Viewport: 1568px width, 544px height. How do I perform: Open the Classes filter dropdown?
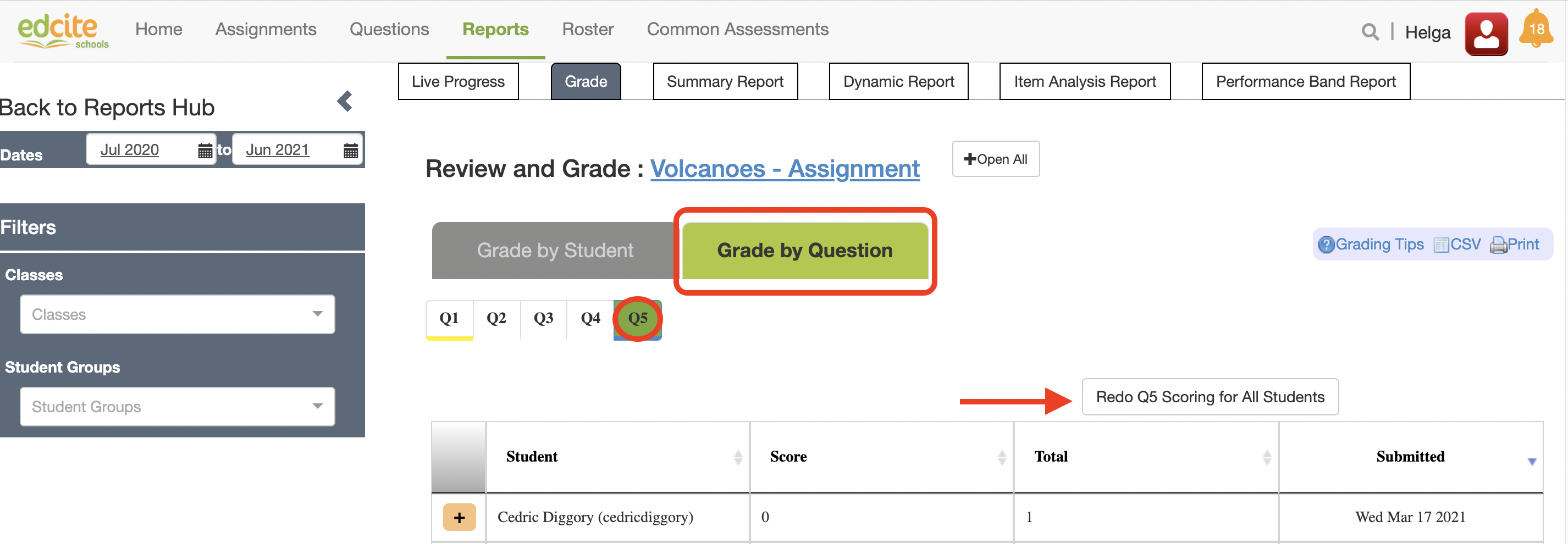click(177, 314)
